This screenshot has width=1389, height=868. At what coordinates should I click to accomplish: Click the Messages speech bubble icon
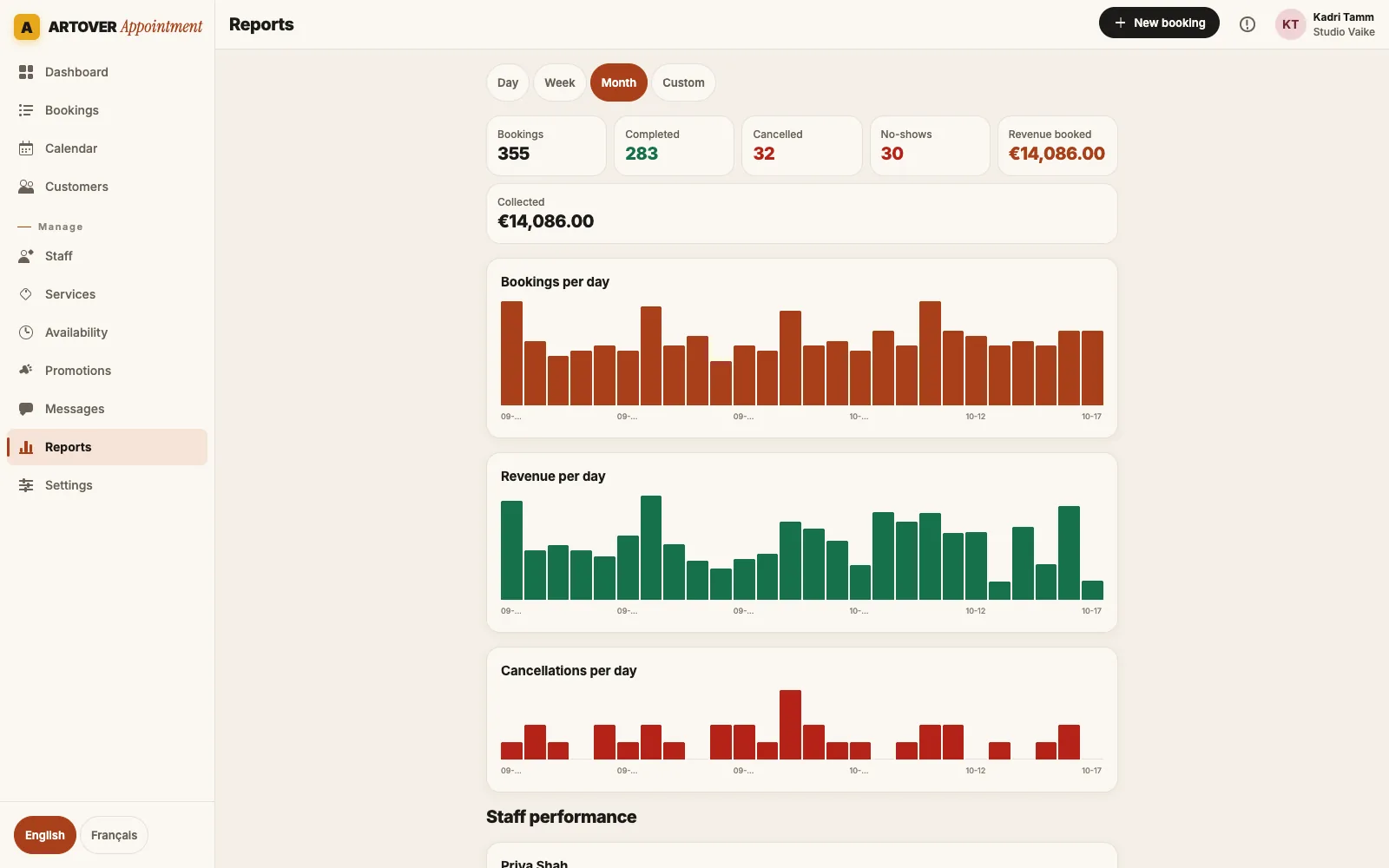click(x=26, y=409)
